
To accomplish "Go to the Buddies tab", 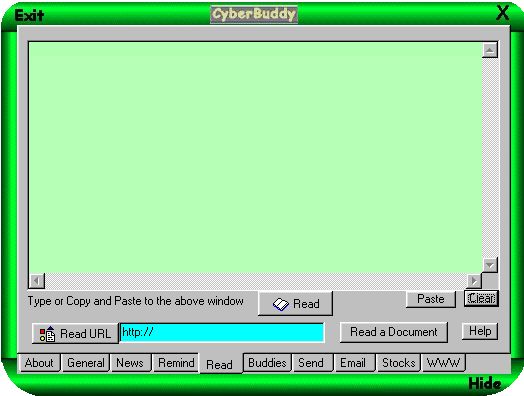I will [x=267, y=363].
